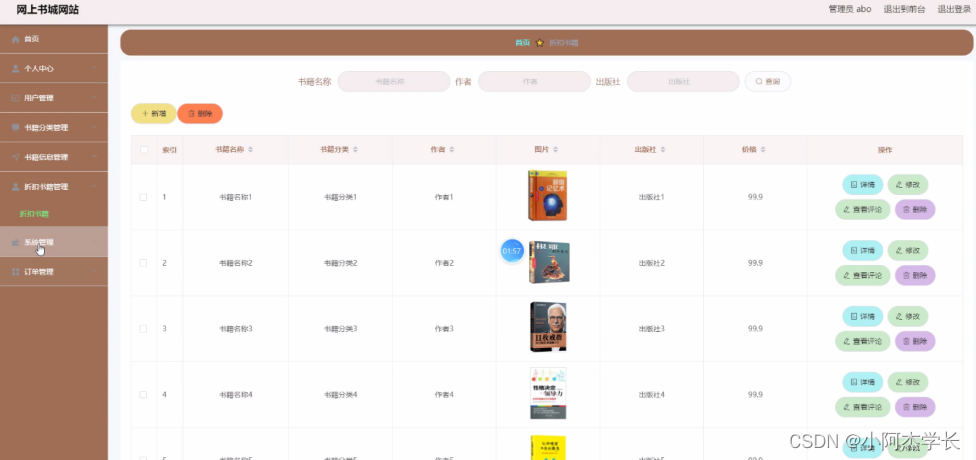Toggle the select-all checkbox in table header

143,150
